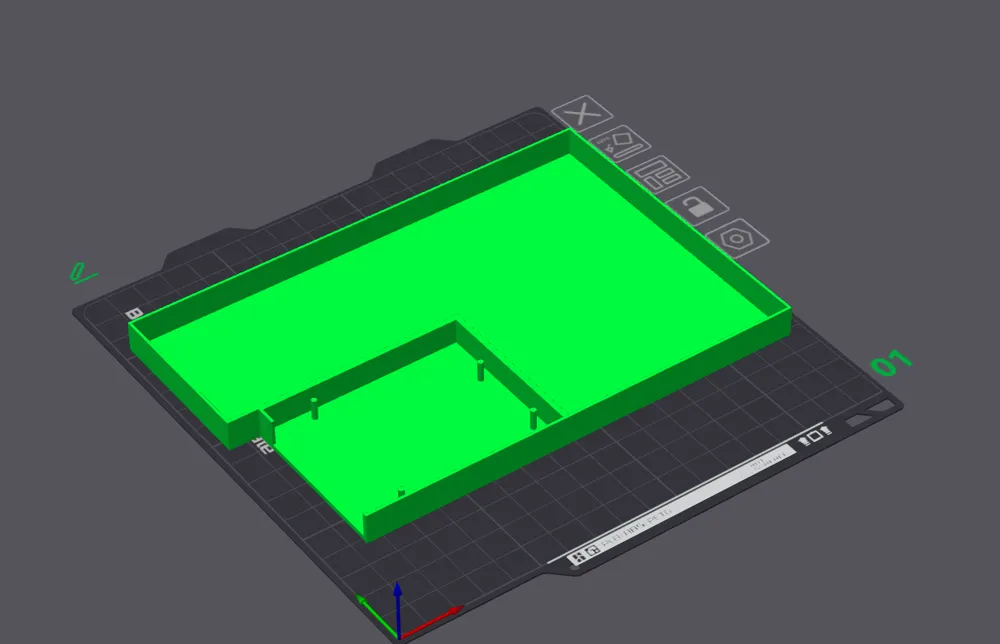The image size is (1000, 644).
Task: Click the plate number '01' label
Action: [890, 363]
